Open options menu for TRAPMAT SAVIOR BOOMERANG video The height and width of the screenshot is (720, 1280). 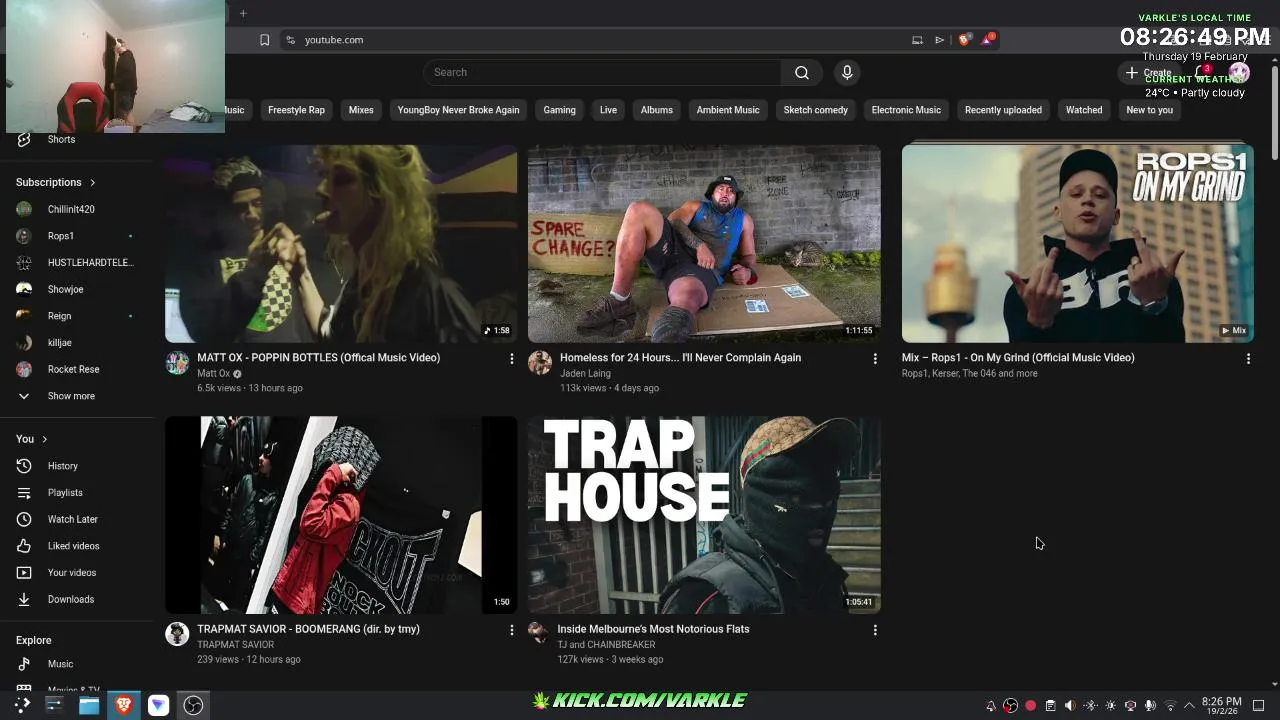(512, 630)
